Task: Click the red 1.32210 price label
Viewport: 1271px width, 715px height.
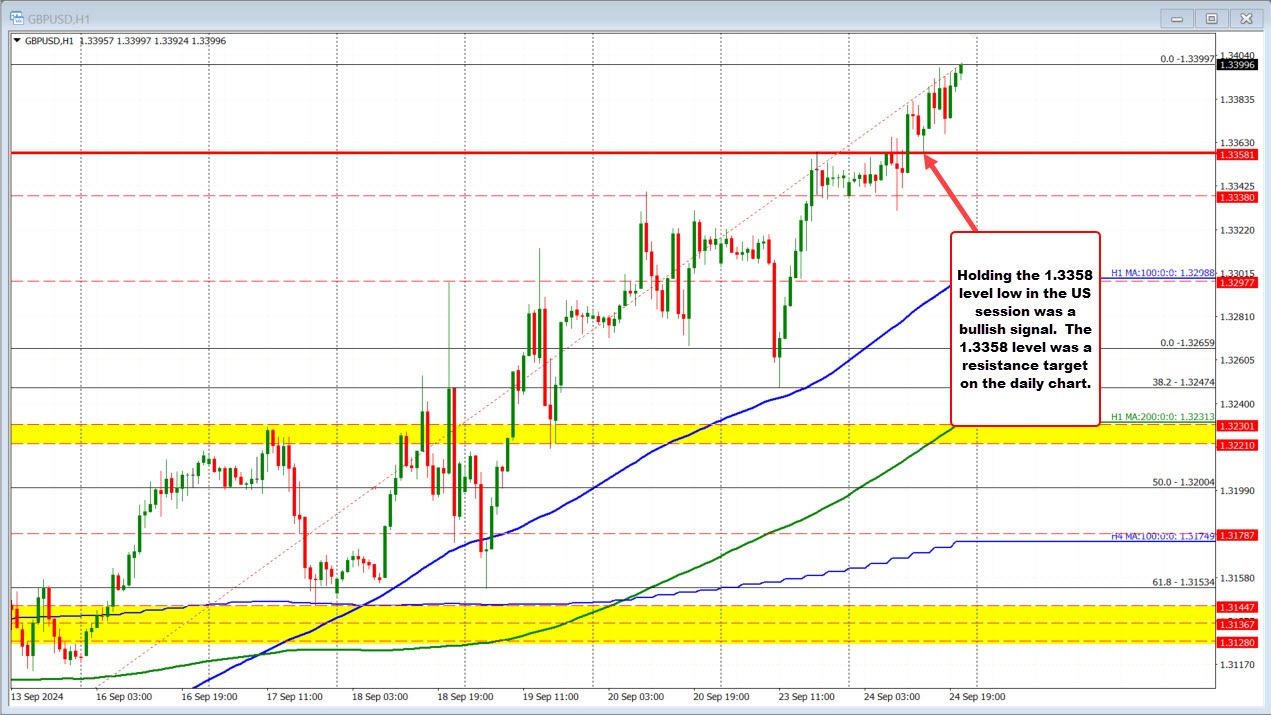Action: [x=1236, y=445]
